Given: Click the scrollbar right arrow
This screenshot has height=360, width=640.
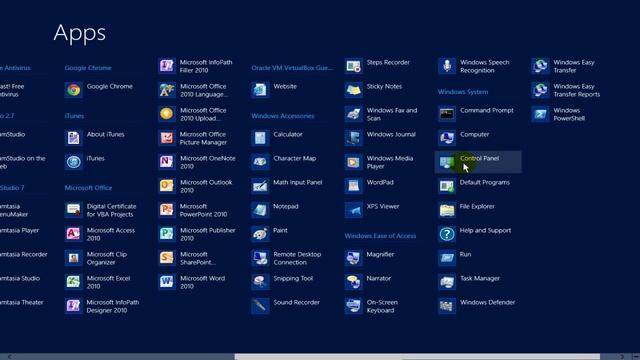Looking at the screenshot, I should (x=622, y=357).
